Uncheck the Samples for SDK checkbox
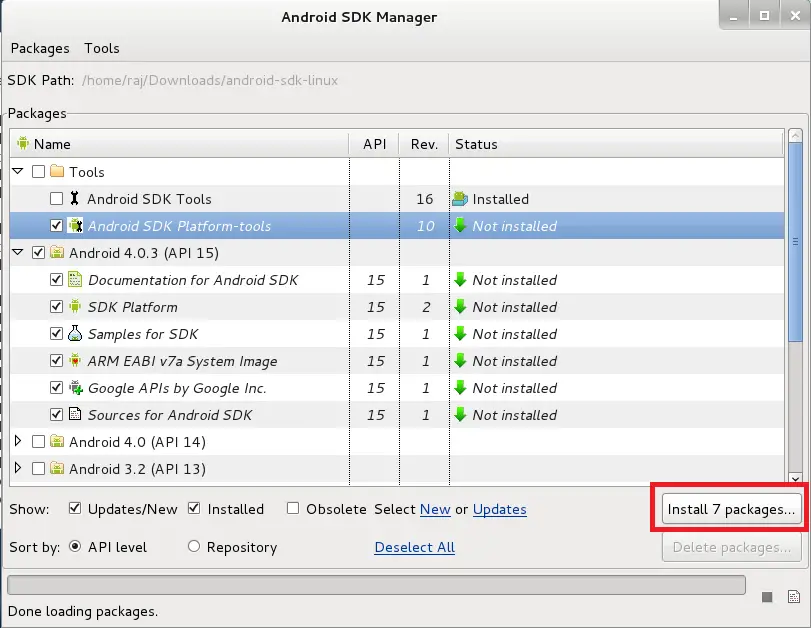Screen dimensions: 811x628 click(x=56, y=334)
